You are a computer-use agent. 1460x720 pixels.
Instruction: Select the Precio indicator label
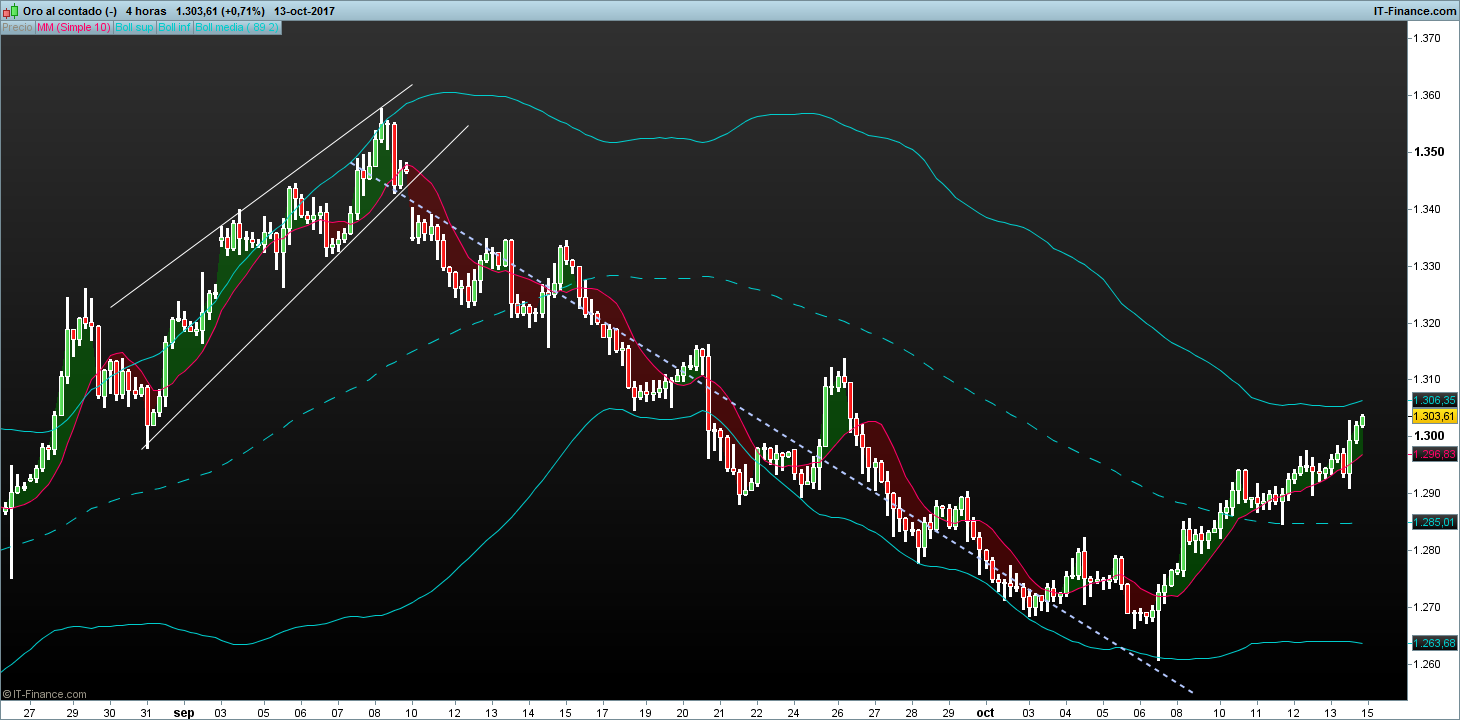coord(17,28)
